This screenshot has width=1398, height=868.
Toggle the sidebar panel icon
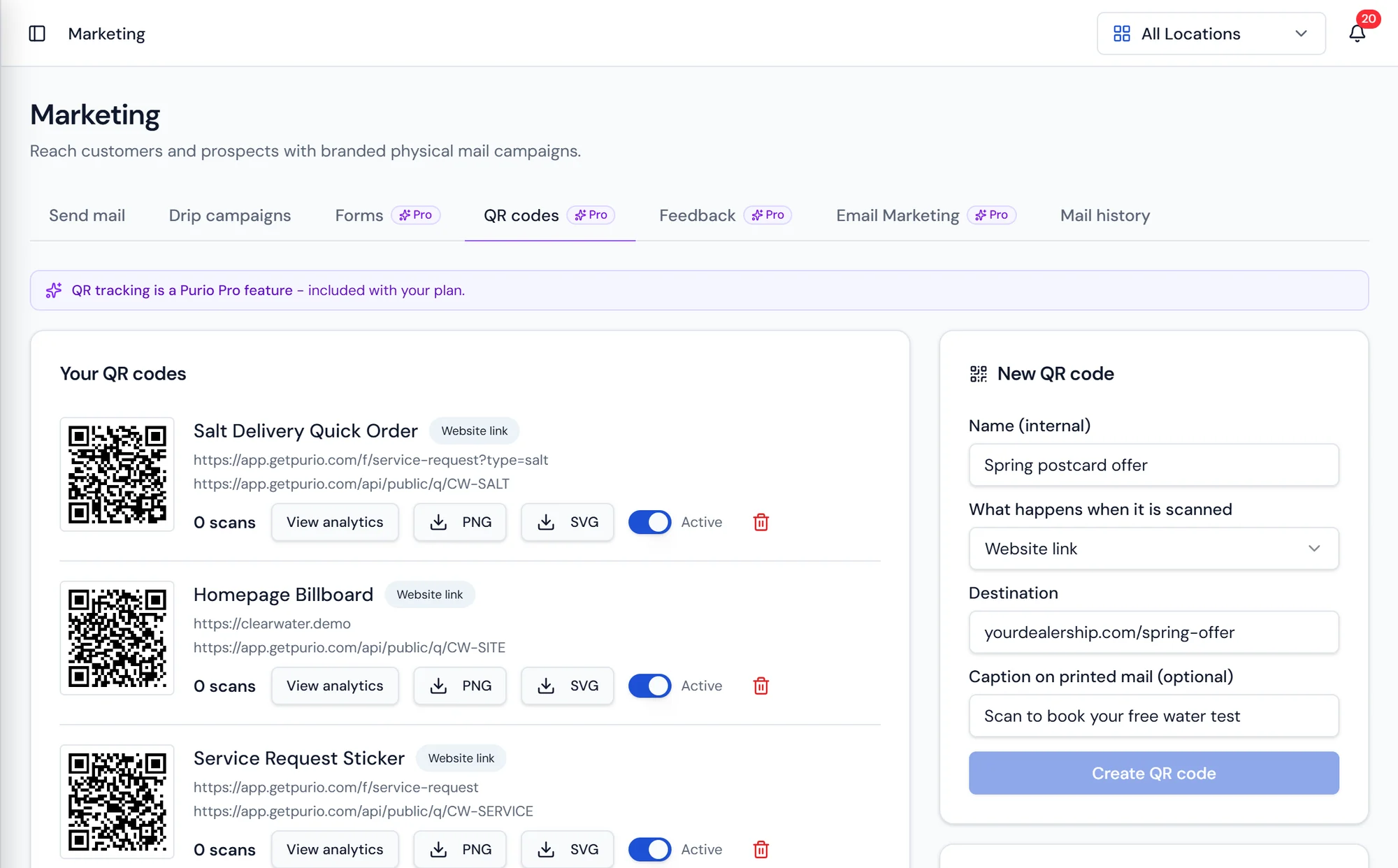(37, 34)
